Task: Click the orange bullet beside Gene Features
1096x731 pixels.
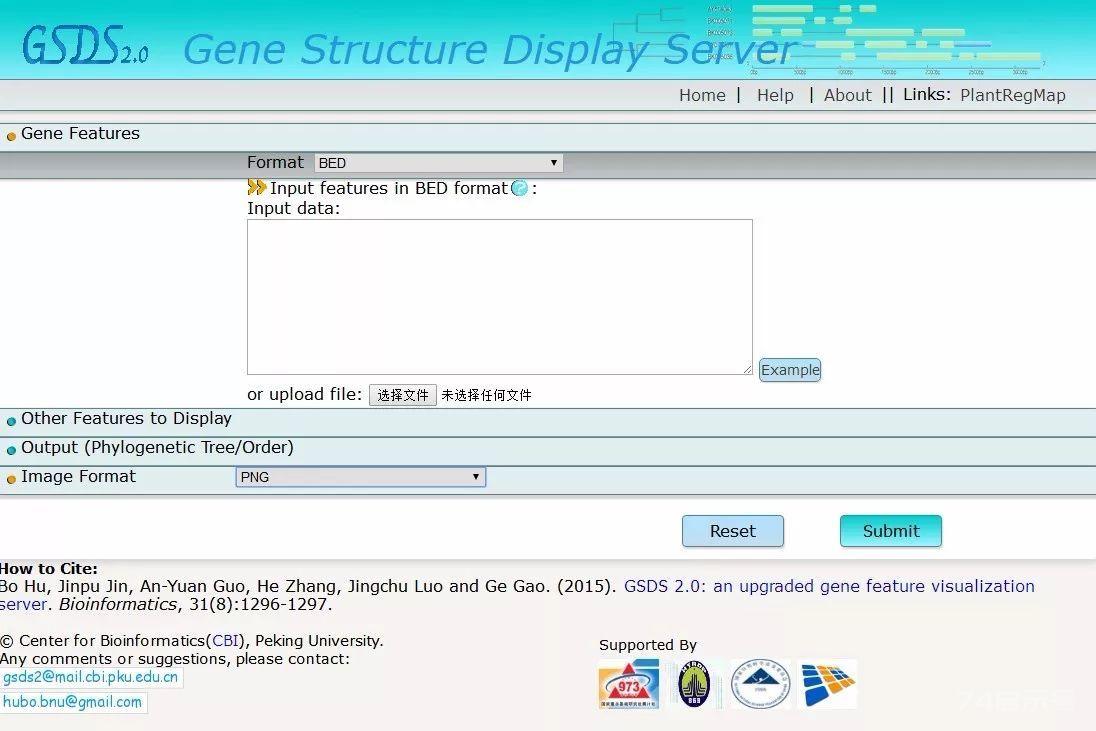Action: 11,136
